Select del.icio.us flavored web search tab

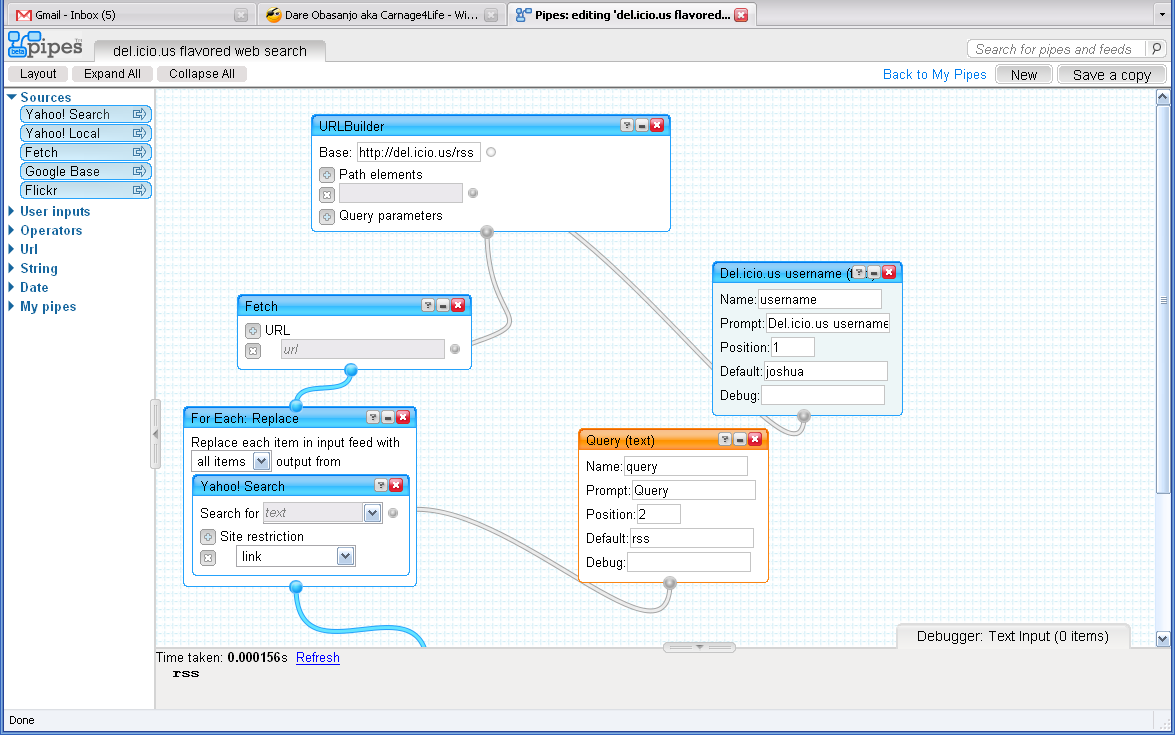pos(210,51)
